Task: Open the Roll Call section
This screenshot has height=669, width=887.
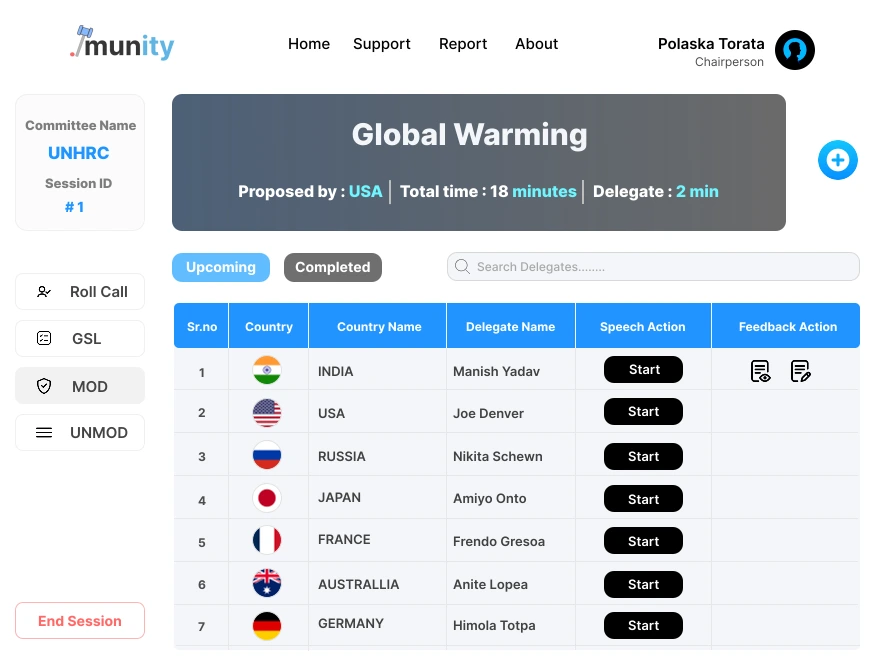Action: point(80,292)
